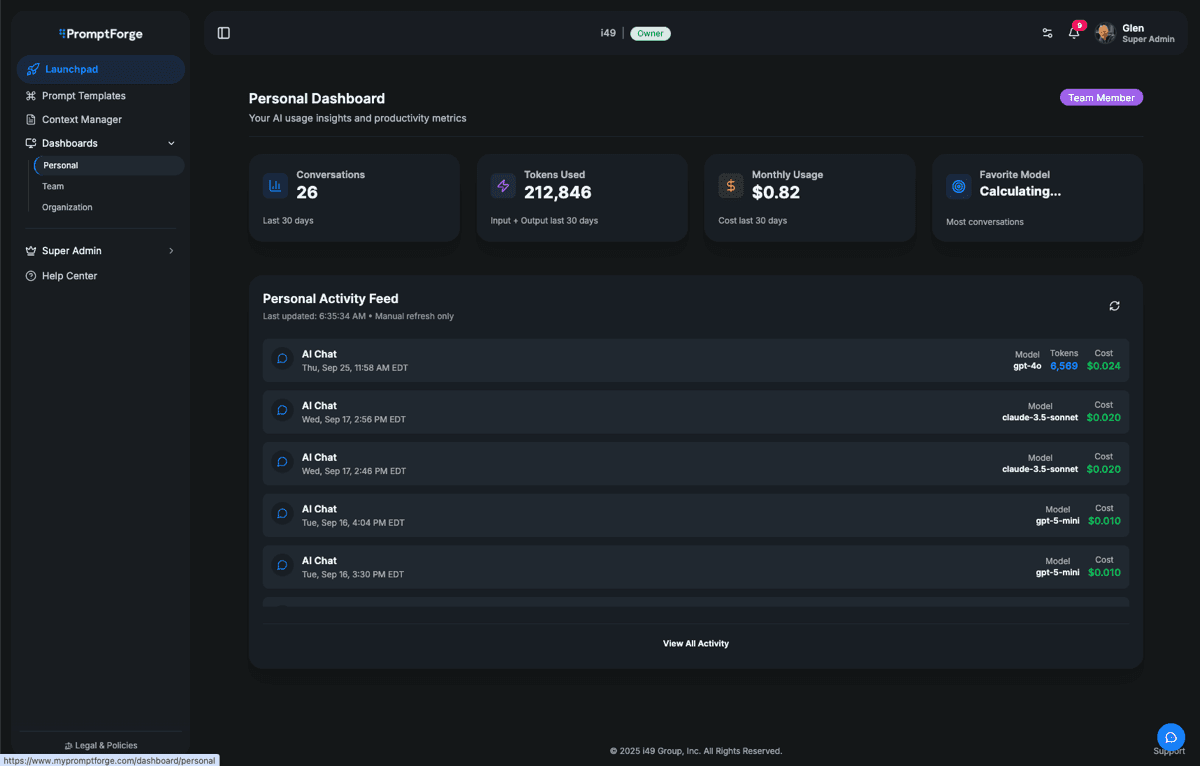1200x766 pixels.
Task: Collapse the Dashboards section chevron
Action: (171, 143)
